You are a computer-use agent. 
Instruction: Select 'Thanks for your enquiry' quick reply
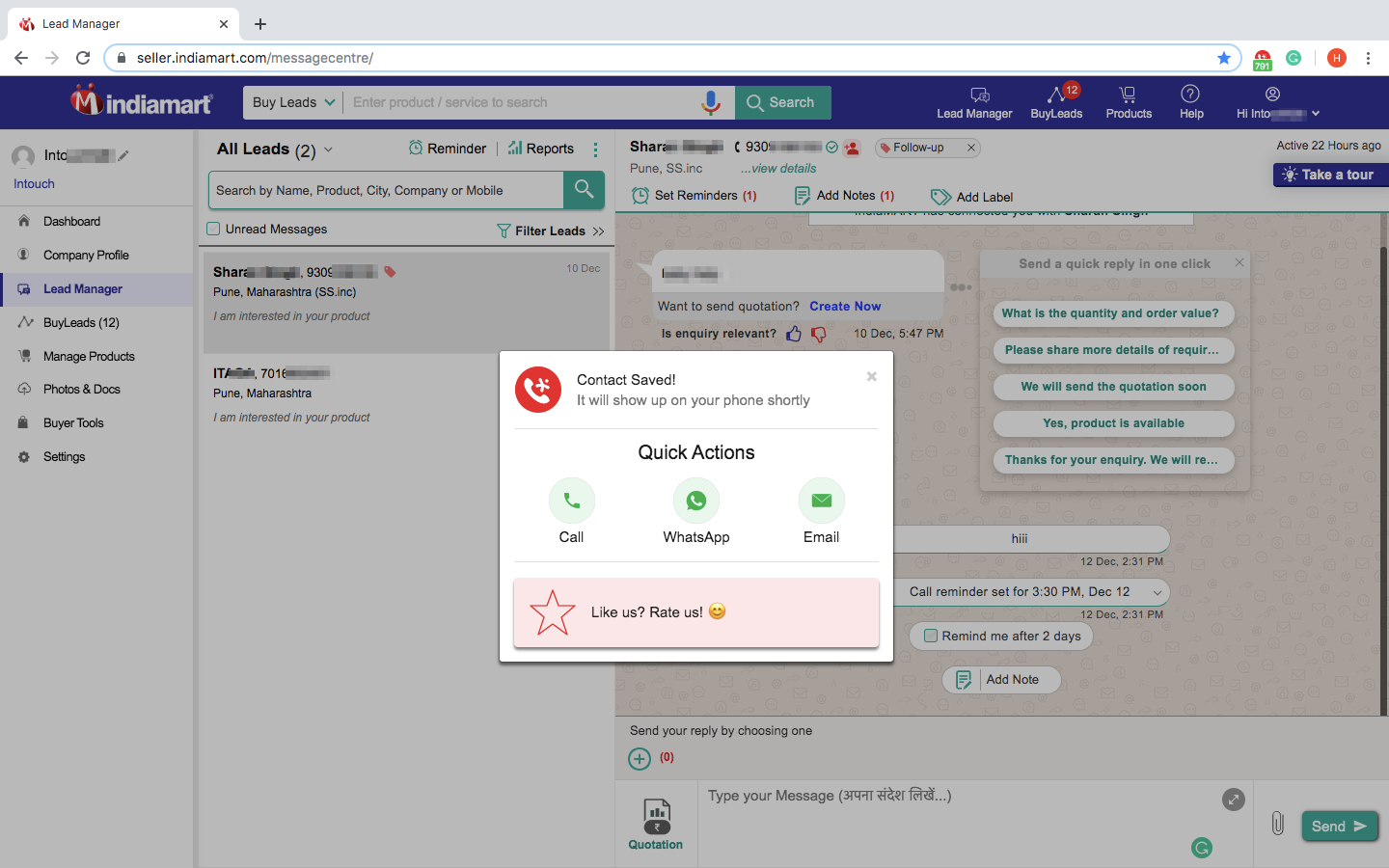tap(1112, 460)
